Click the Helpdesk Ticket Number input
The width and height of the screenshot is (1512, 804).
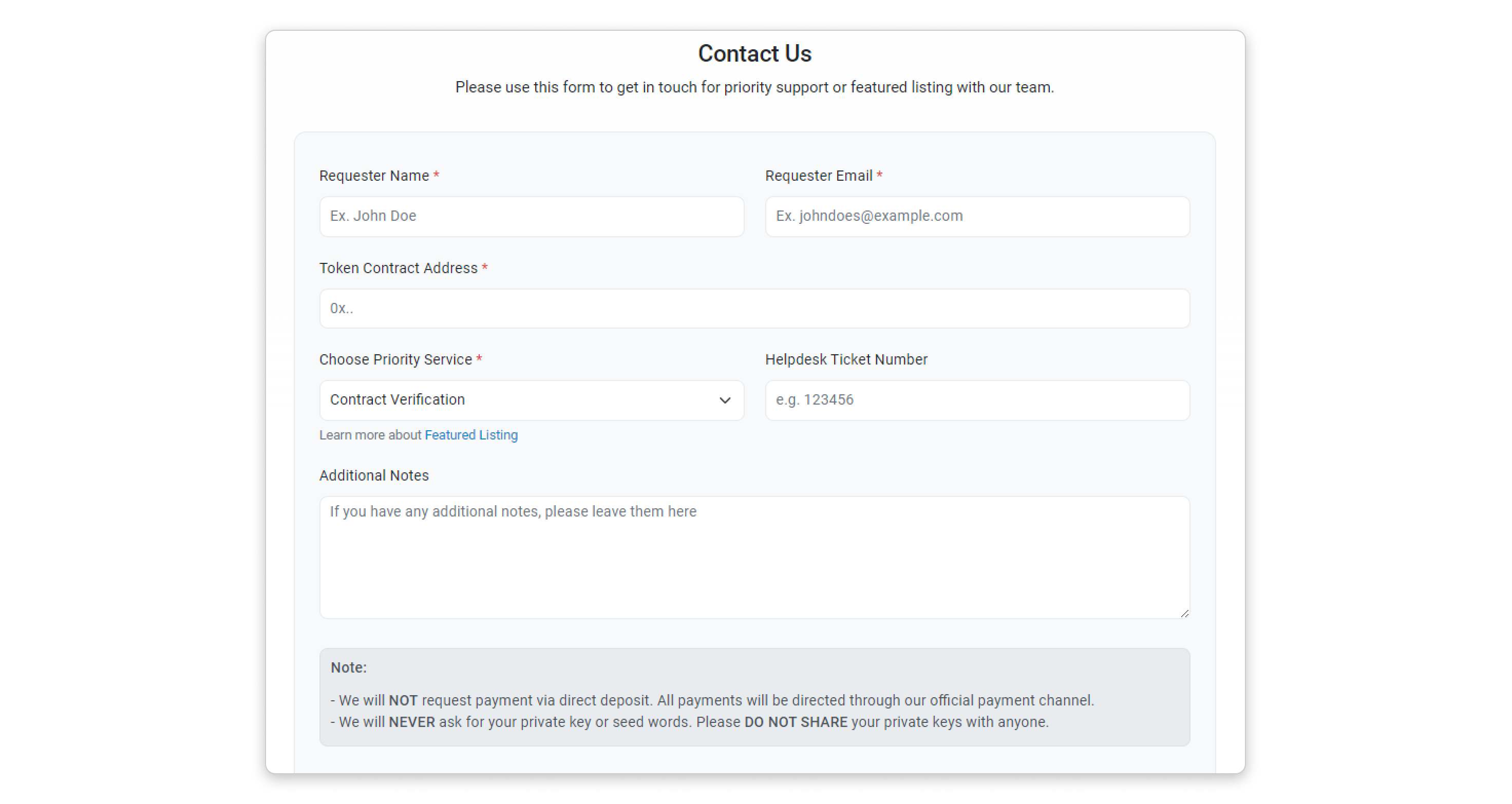pos(977,399)
